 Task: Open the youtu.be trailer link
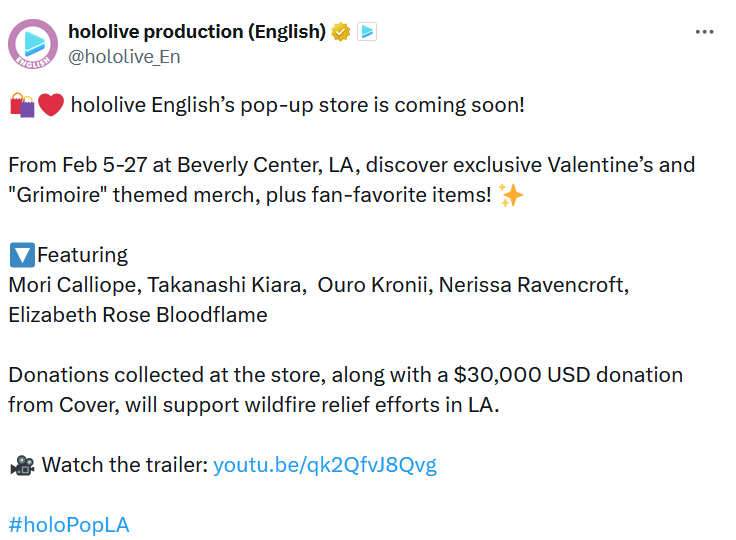click(x=325, y=465)
